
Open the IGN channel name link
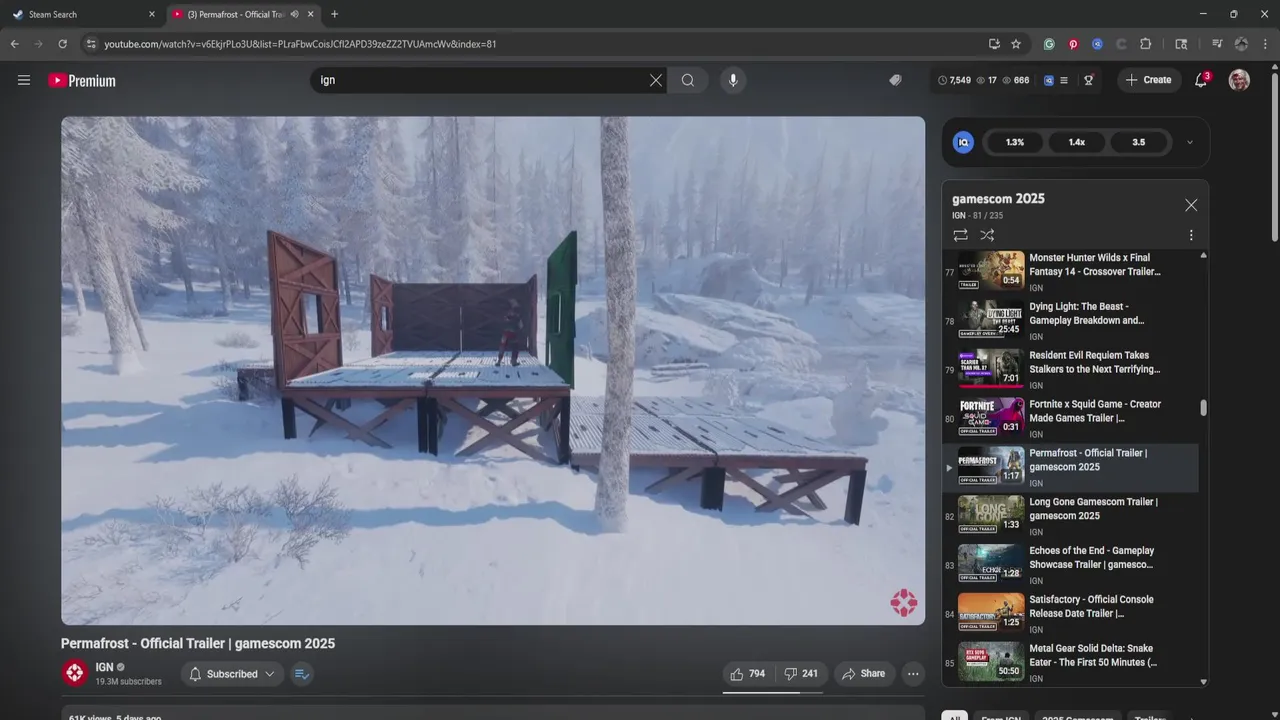104,667
